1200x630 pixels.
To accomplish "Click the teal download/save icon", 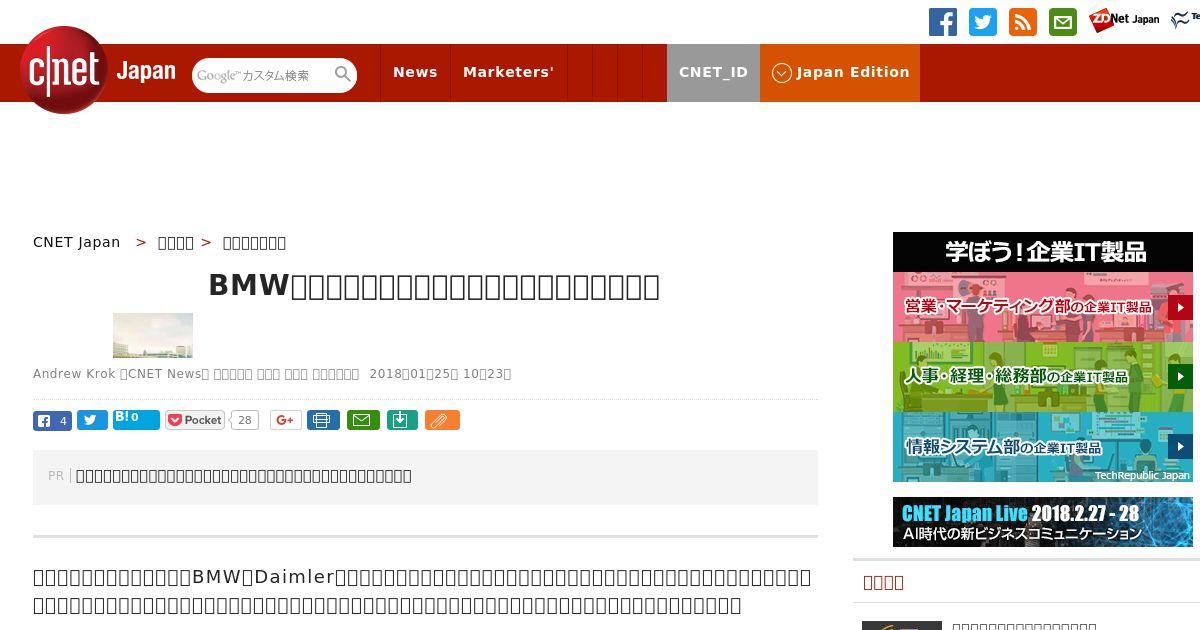I will coord(401,421).
